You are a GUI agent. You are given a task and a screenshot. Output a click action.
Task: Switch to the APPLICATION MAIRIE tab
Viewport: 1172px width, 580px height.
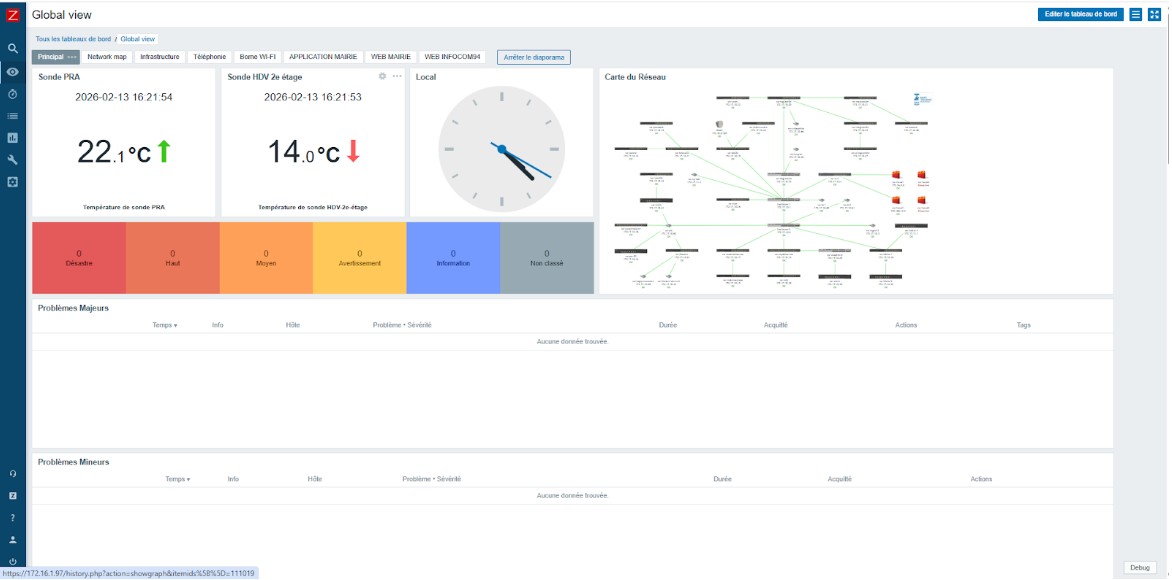324,57
